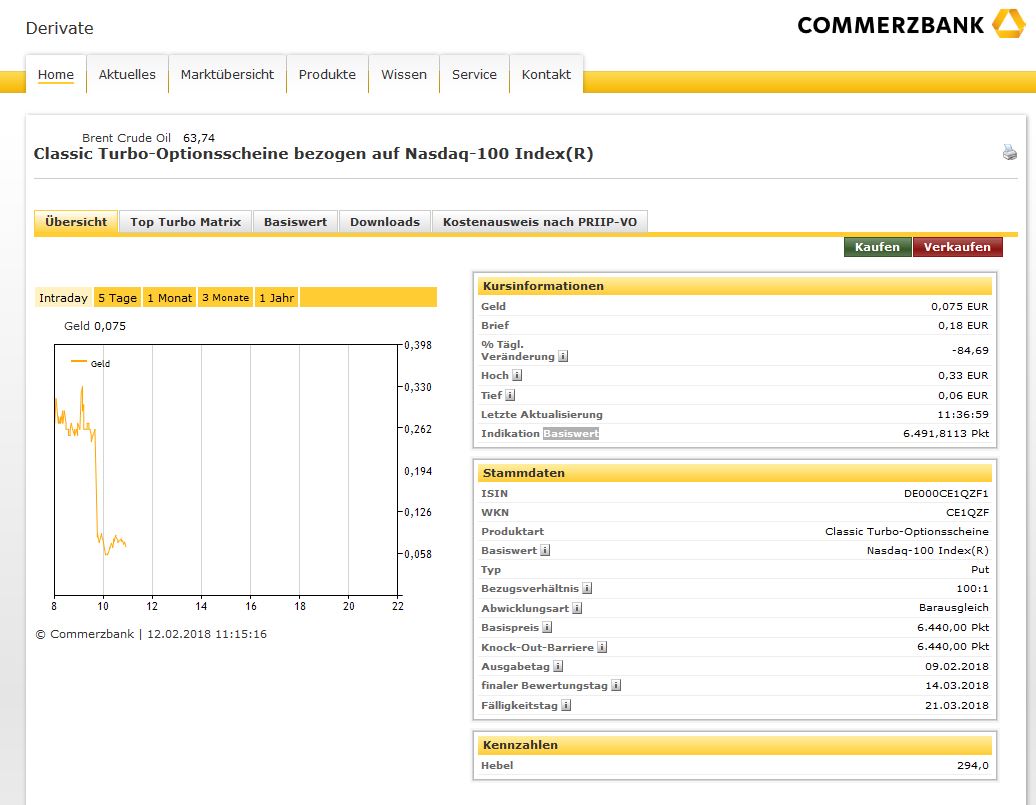Show info for finaler Bewertungstag
Image resolution: width=1036 pixels, height=805 pixels.
(616, 686)
